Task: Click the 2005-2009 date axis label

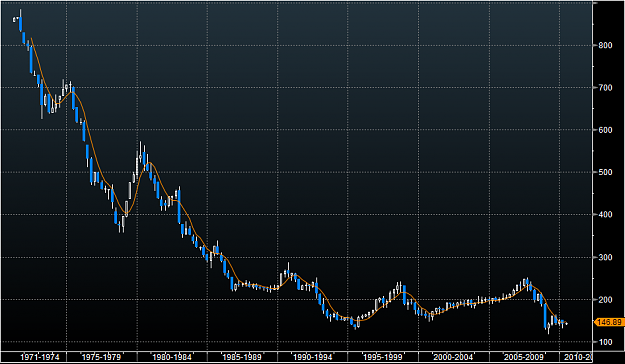Action: (523, 357)
